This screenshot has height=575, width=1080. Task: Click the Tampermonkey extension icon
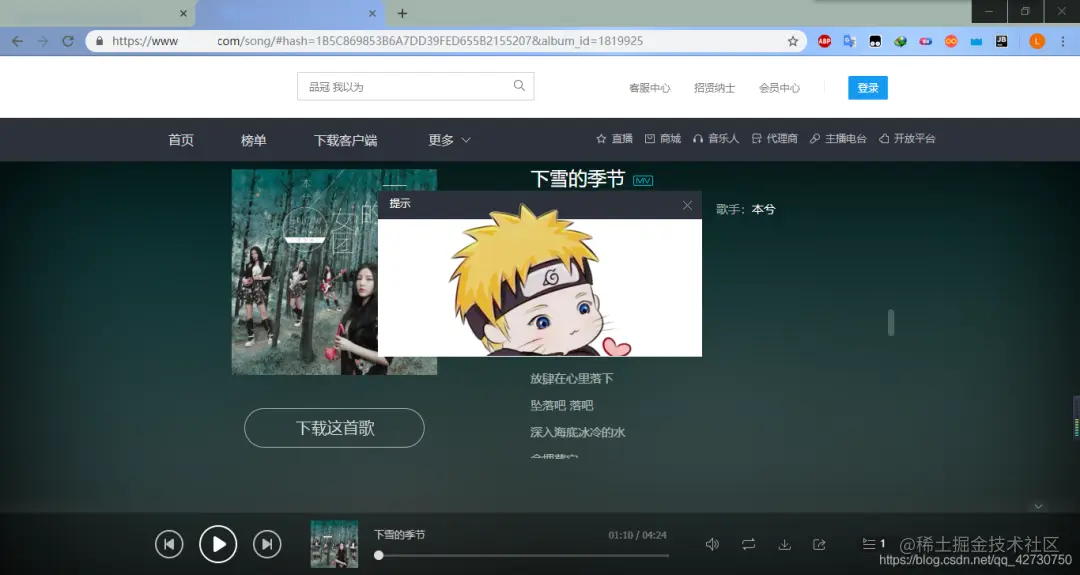pos(875,41)
